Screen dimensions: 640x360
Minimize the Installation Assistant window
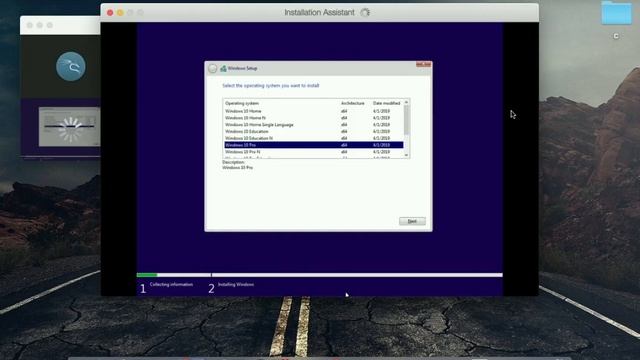click(x=120, y=13)
